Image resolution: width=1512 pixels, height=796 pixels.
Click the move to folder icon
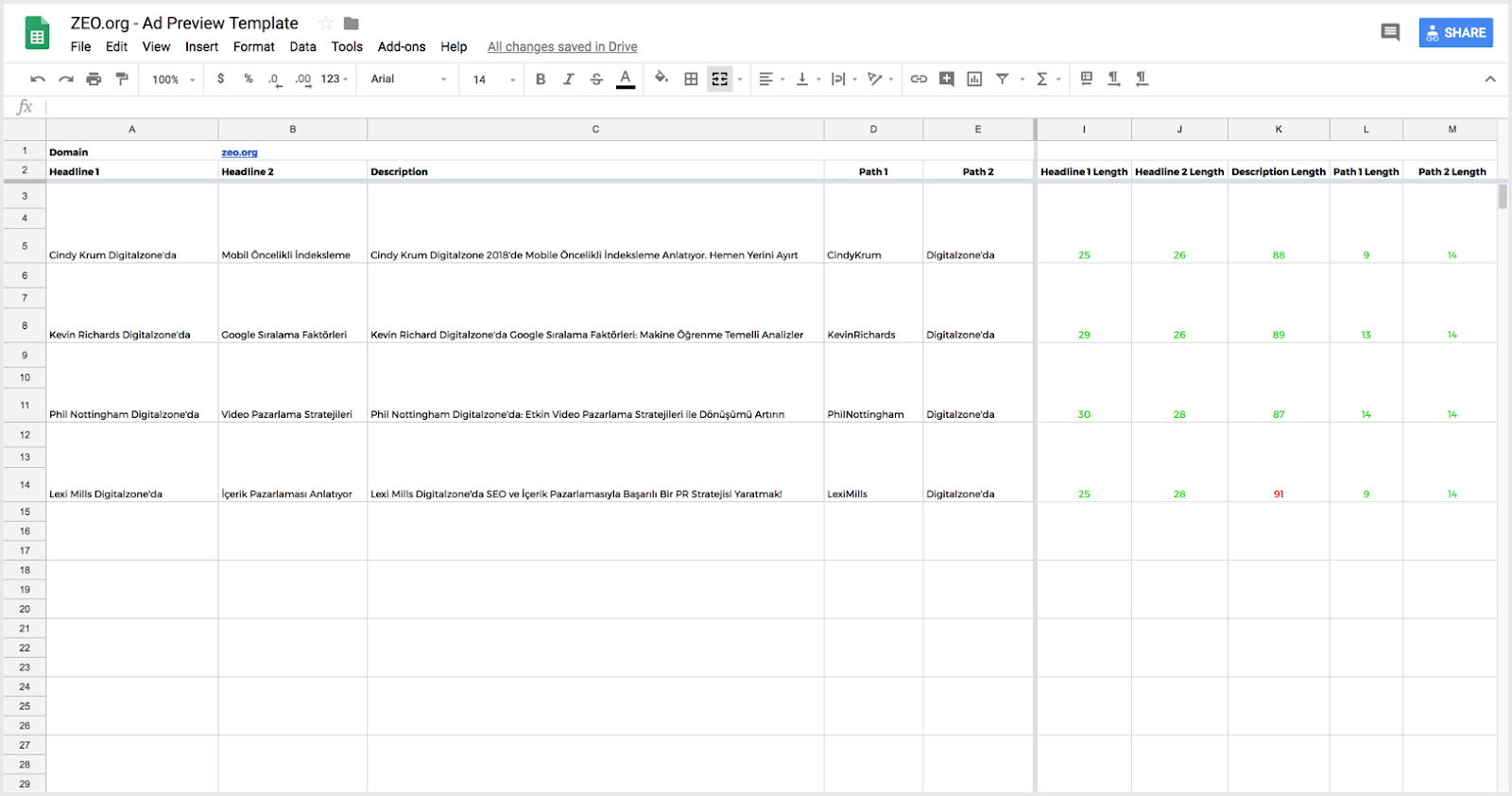pos(352,23)
